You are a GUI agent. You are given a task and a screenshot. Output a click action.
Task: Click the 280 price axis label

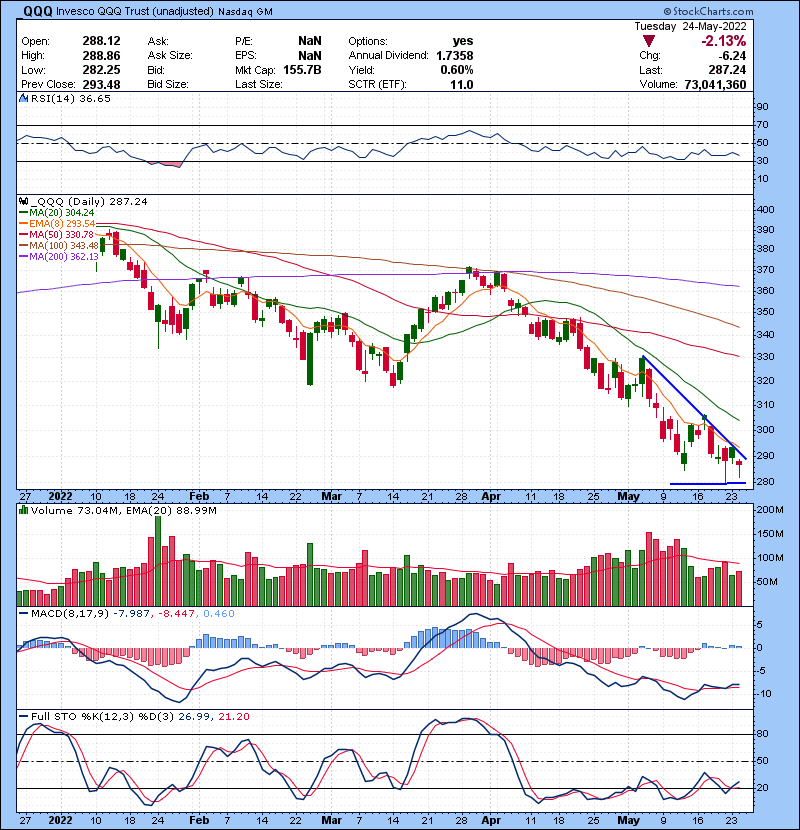(x=766, y=481)
